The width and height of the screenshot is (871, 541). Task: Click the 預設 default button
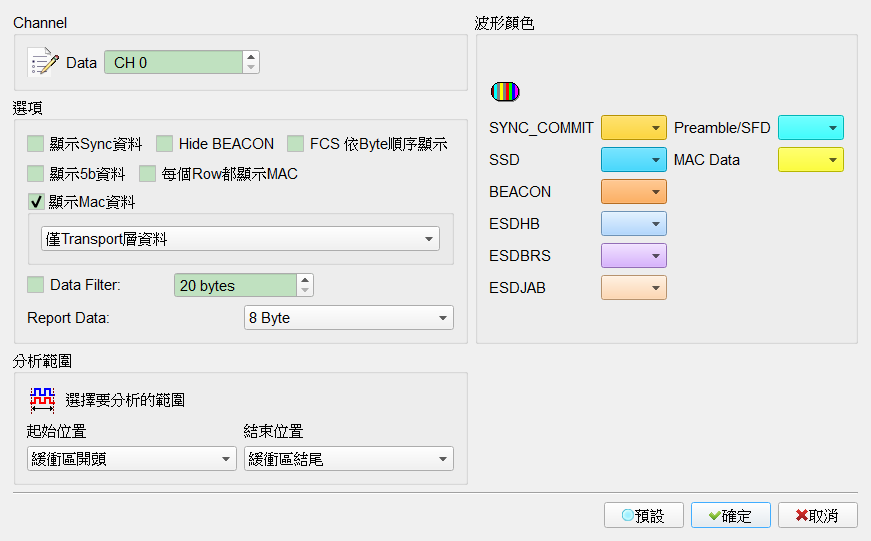click(x=644, y=515)
